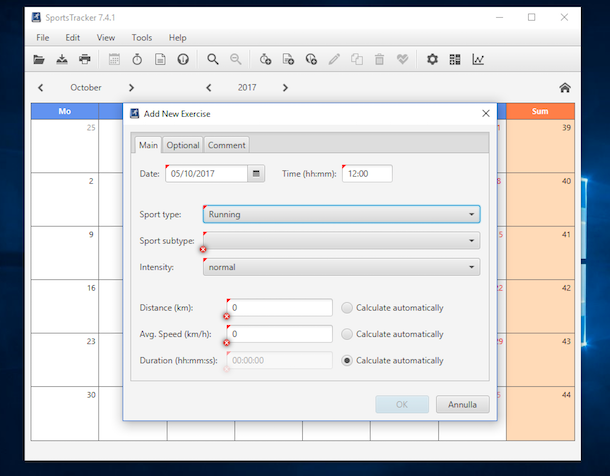Viewport: 610px width, 476px height.
Task: Open the Sport type dropdown showing Running
Action: [x=342, y=214]
